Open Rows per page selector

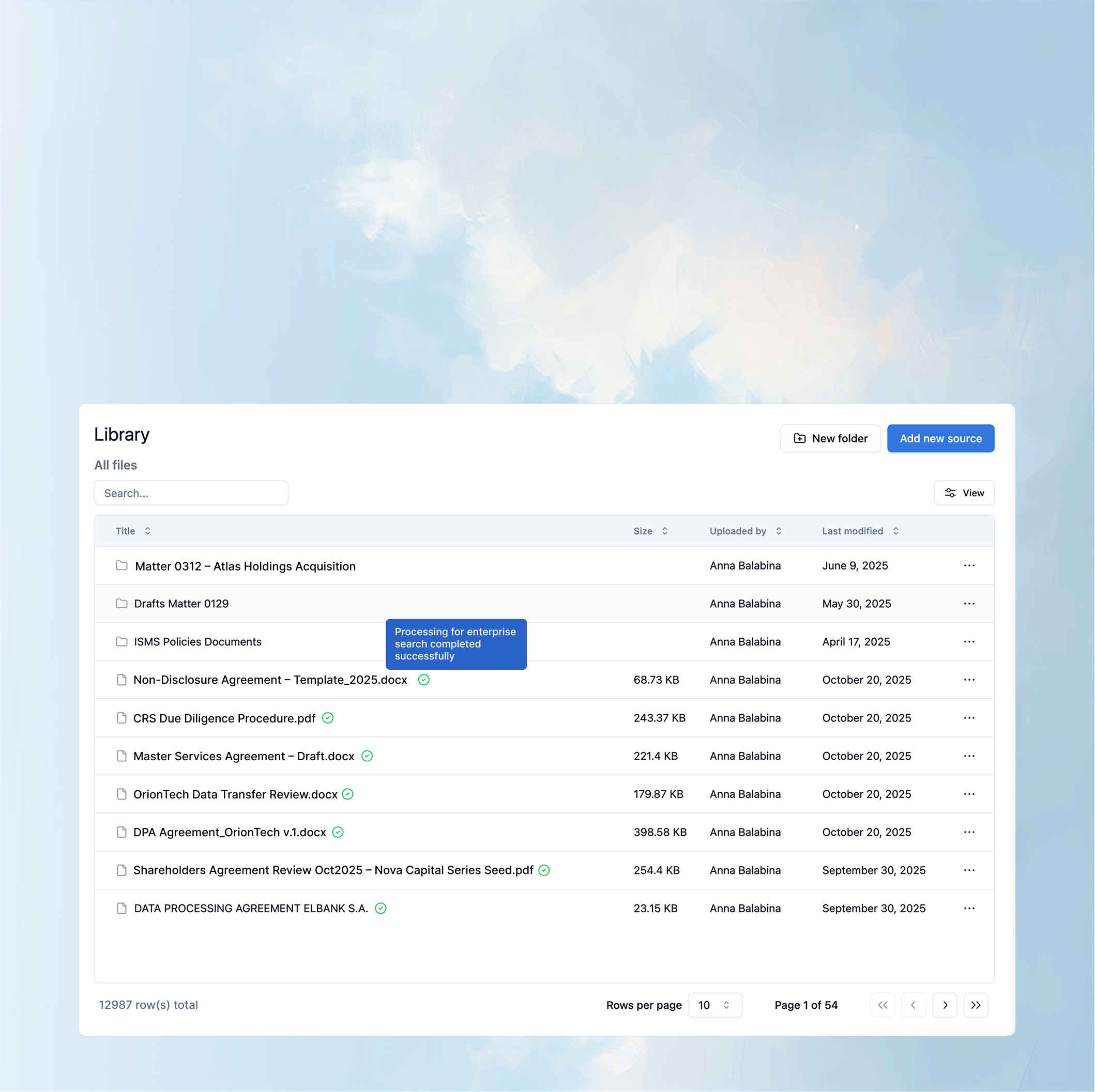pyautogui.click(x=714, y=1005)
